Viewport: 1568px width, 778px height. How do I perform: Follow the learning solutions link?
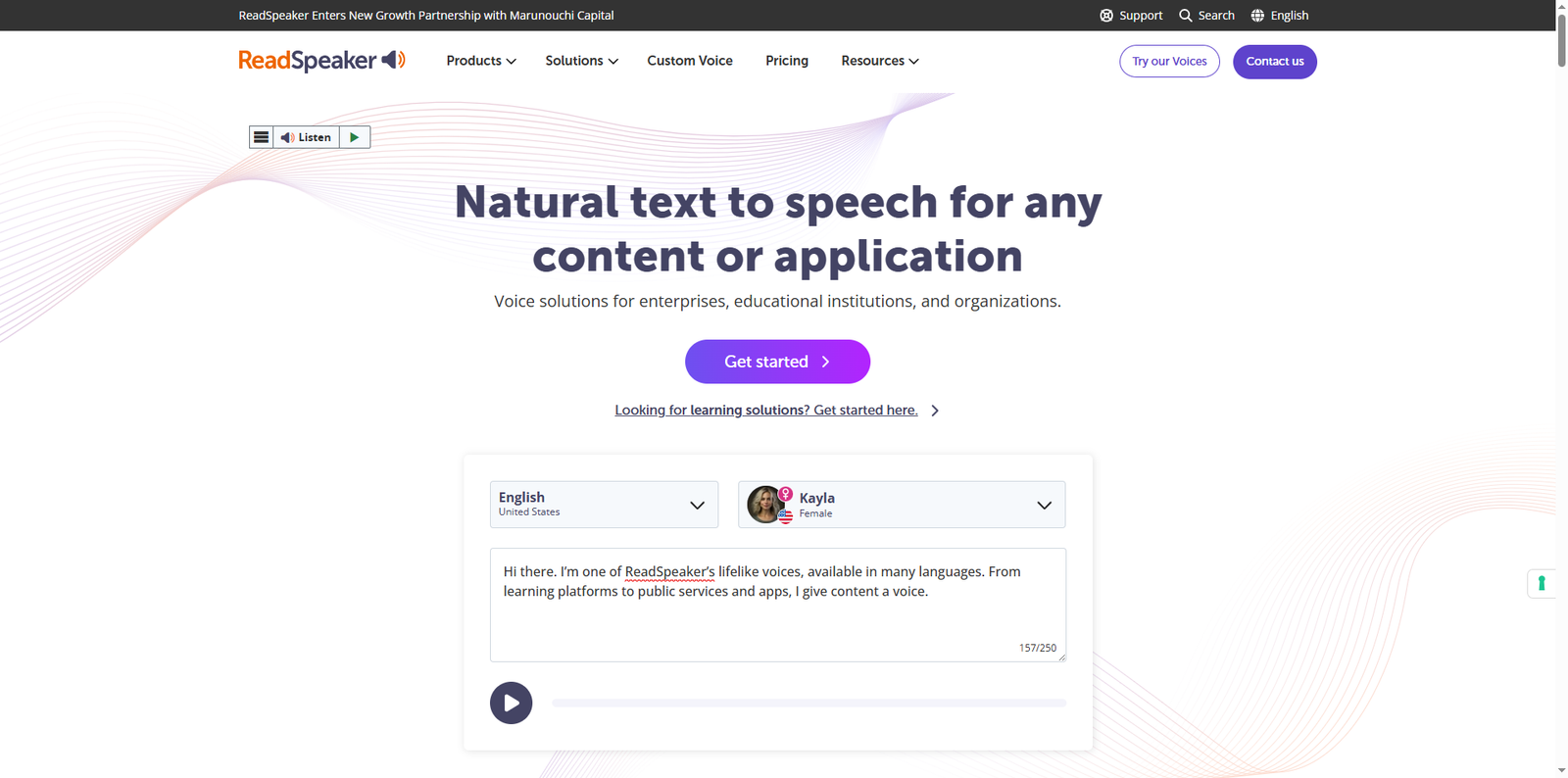pos(766,411)
